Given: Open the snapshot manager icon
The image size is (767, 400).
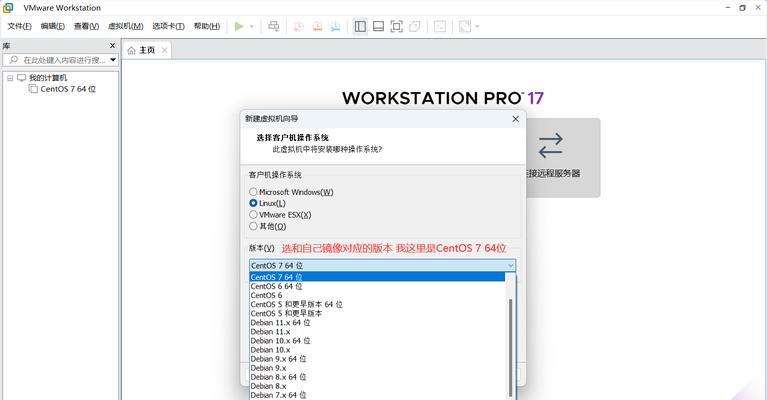Looking at the screenshot, I should 336,26.
